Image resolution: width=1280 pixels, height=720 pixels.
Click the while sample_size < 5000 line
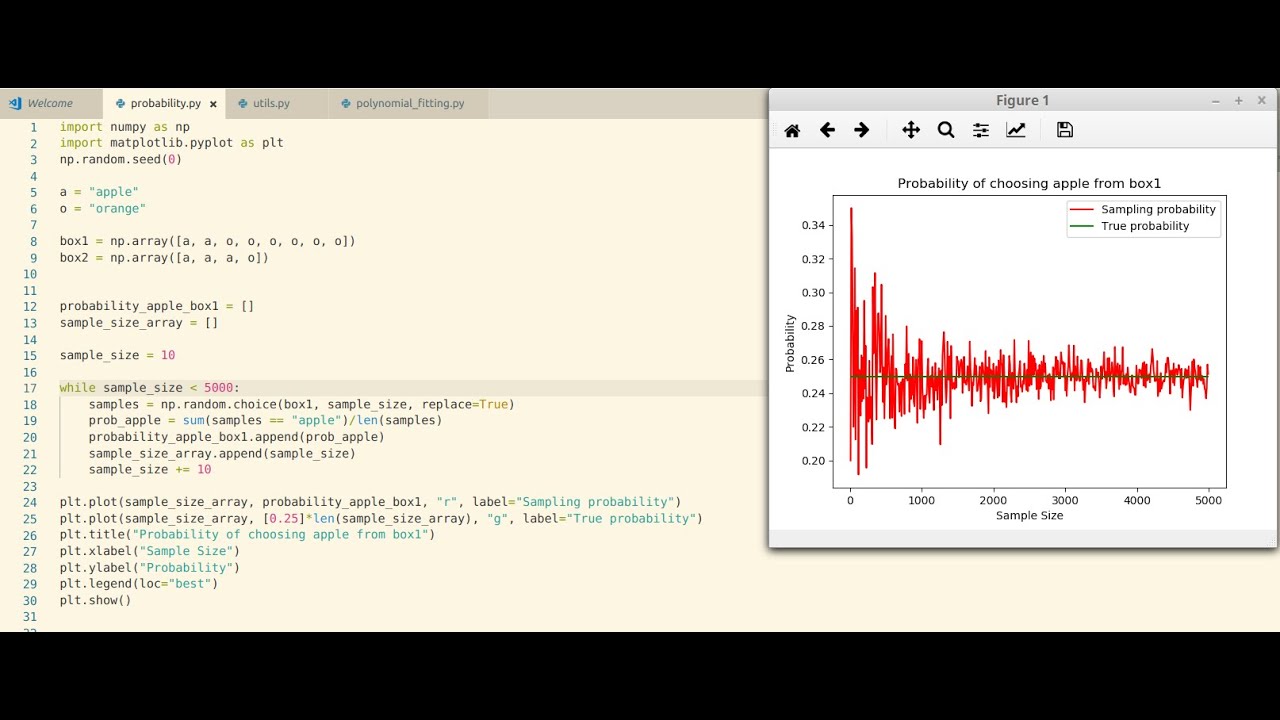click(x=150, y=388)
